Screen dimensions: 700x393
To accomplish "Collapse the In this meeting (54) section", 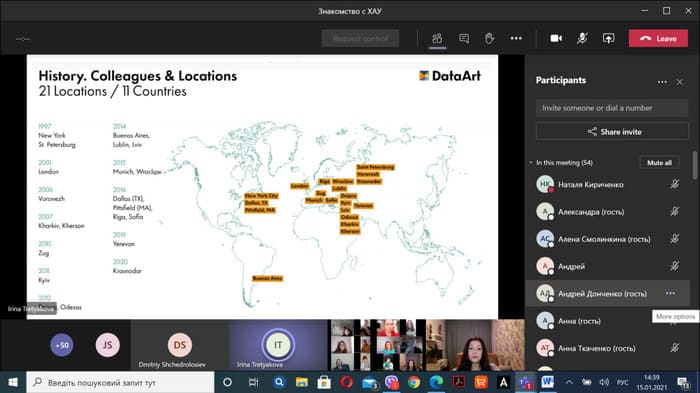I will point(531,163).
